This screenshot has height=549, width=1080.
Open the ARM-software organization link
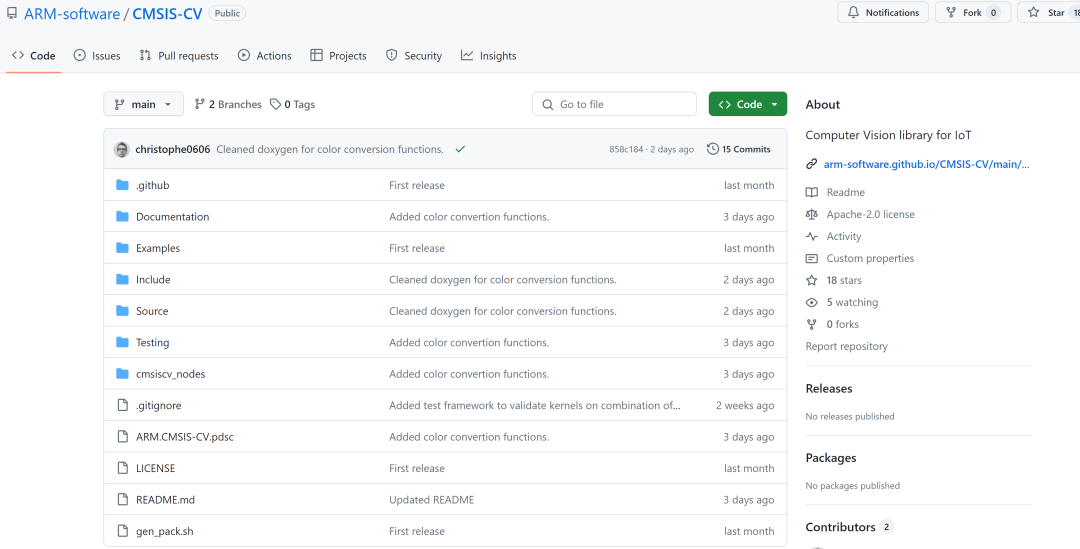pyautogui.click(x=72, y=13)
